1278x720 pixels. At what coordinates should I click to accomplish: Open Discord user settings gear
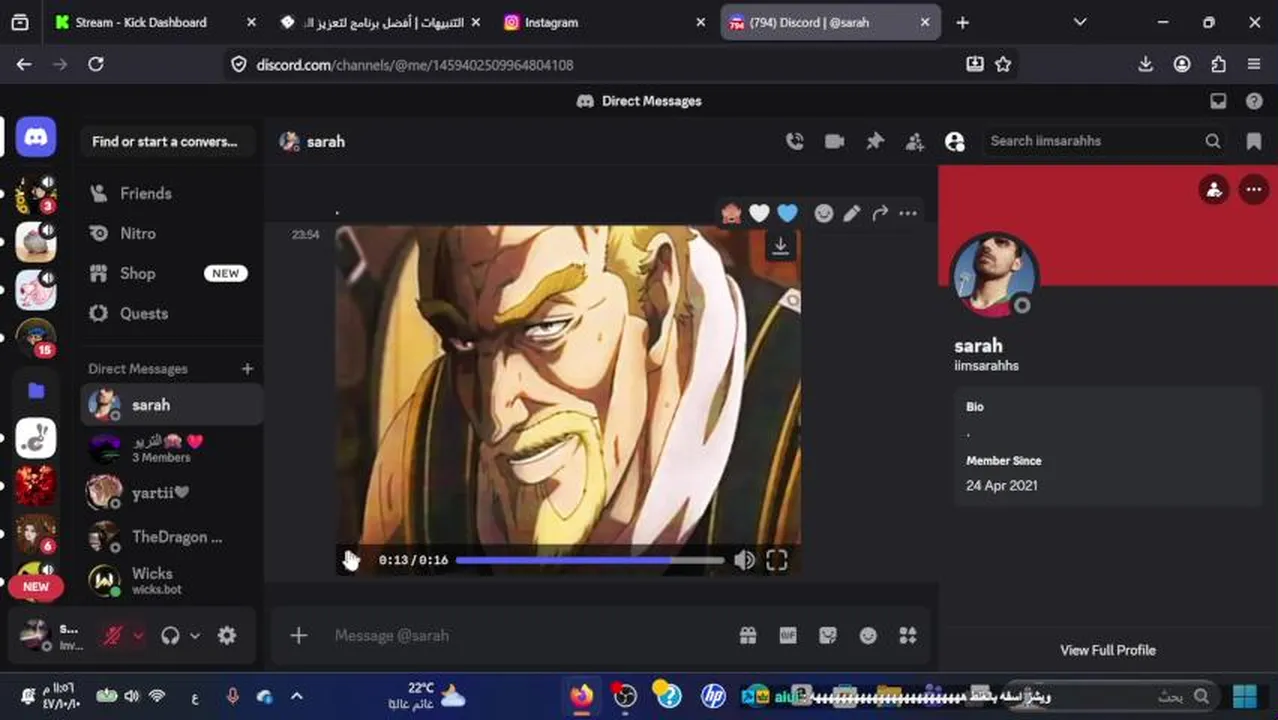pyautogui.click(x=227, y=635)
